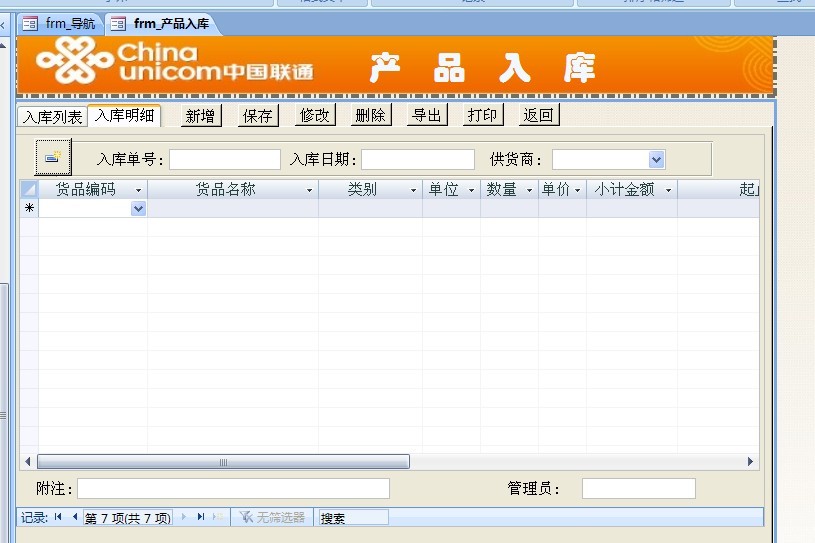This screenshot has width=815, height=543.
Task: Open the 小计金额 column filter arrow
Action: click(668, 190)
